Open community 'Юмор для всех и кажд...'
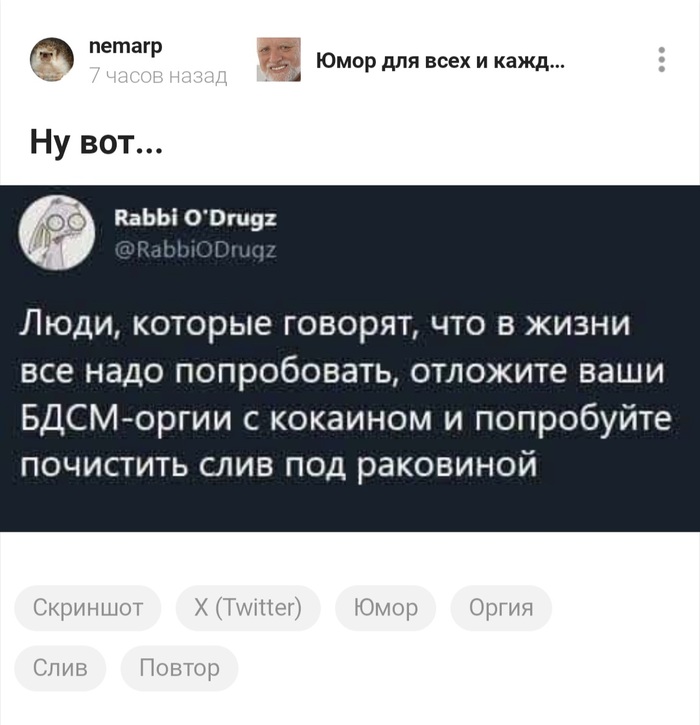The height and width of the screenshot is (725, 700). 440,60
